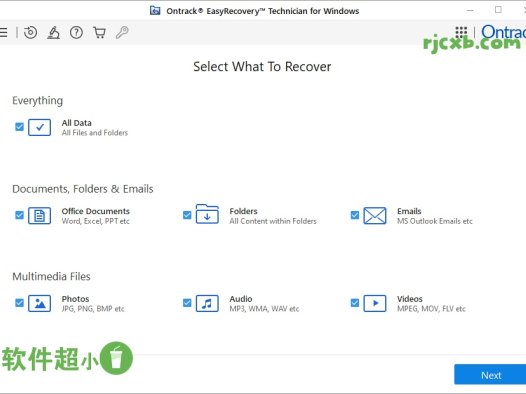
Task: Click the 'Audio' label text
Action: [241, 299]
